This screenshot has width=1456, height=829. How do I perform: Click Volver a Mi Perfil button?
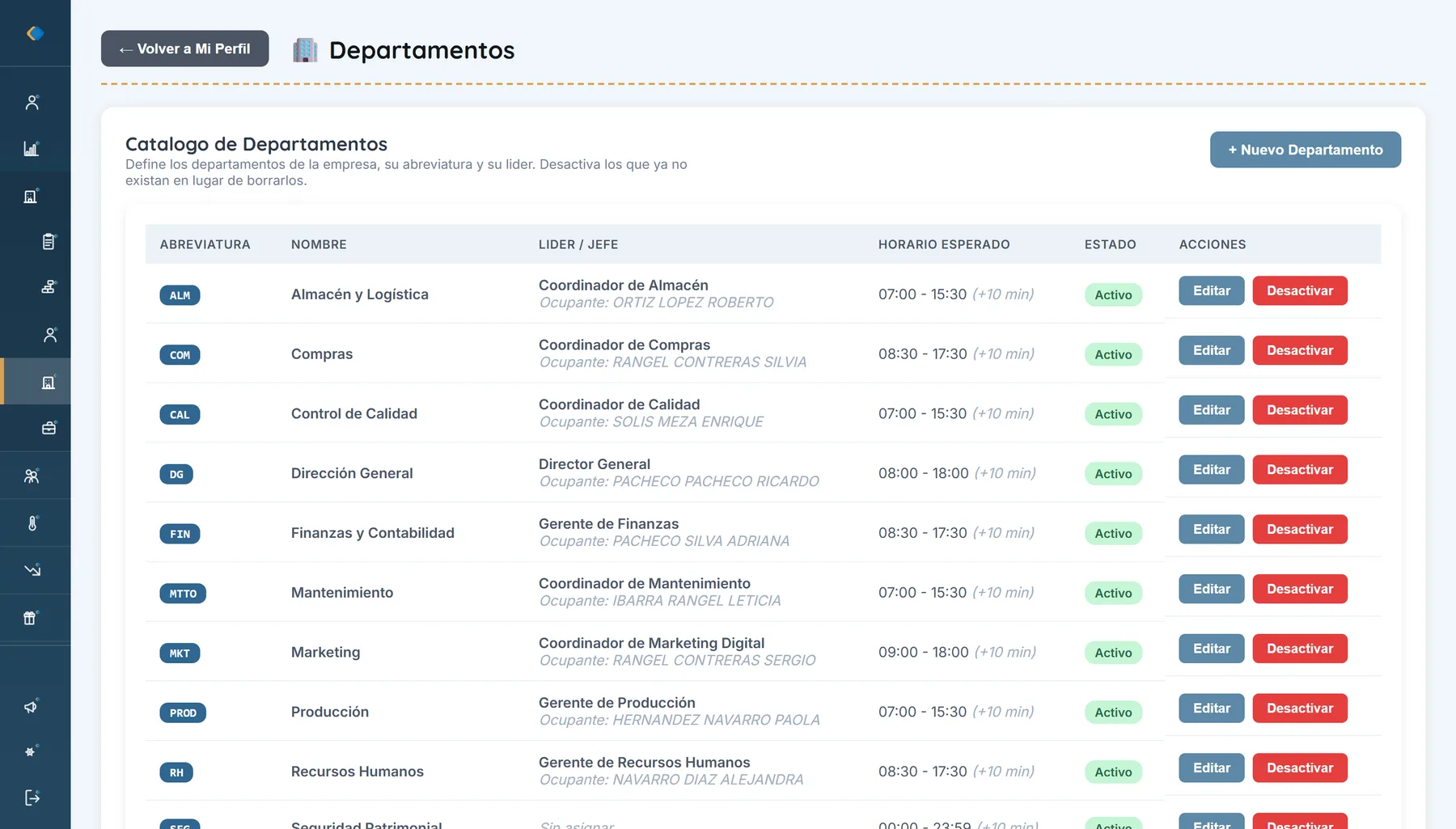184,49
